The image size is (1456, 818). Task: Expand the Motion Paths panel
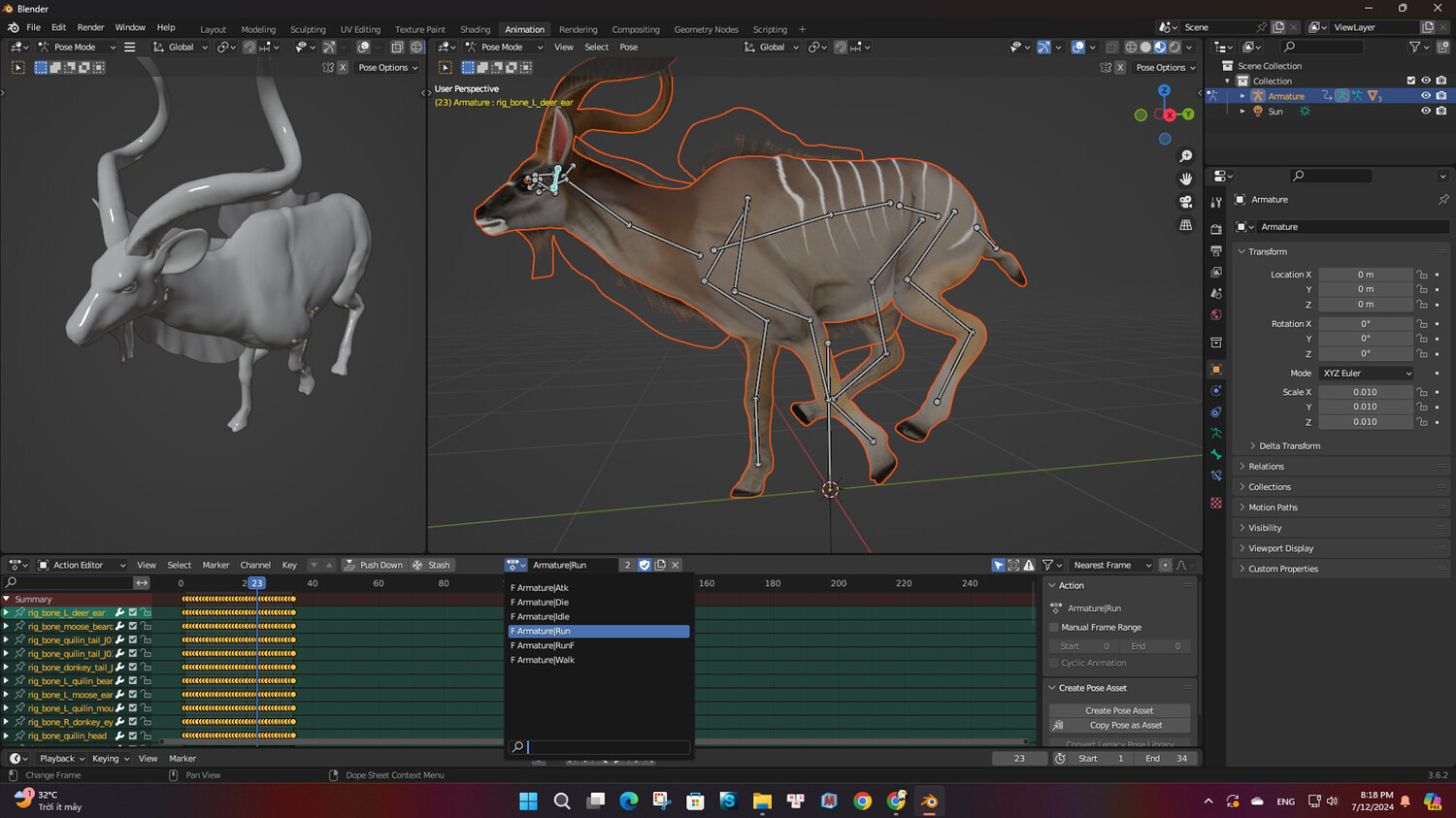(1273, 507)
